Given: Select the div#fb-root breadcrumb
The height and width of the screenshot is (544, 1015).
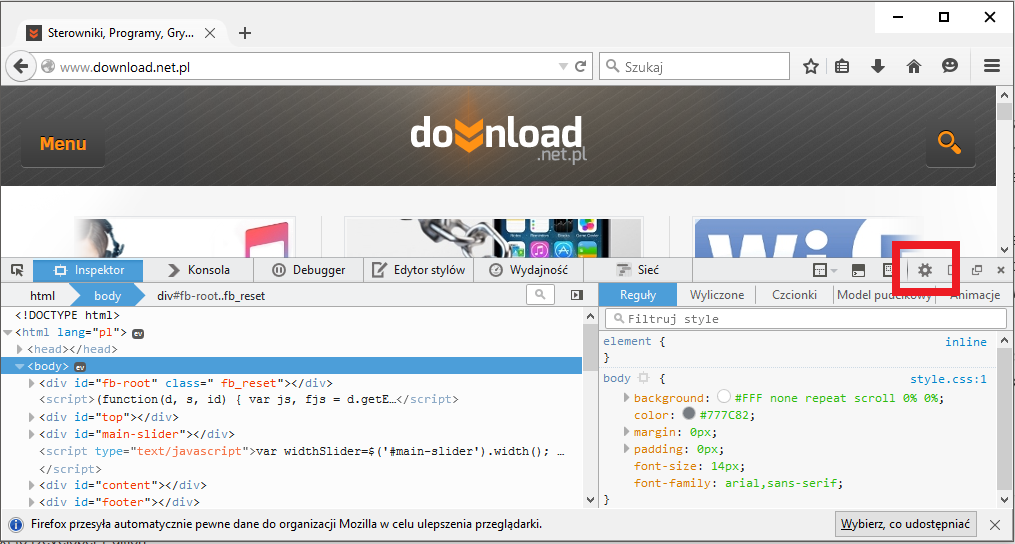Looking at the screenshot, I should tap(211, 296).
